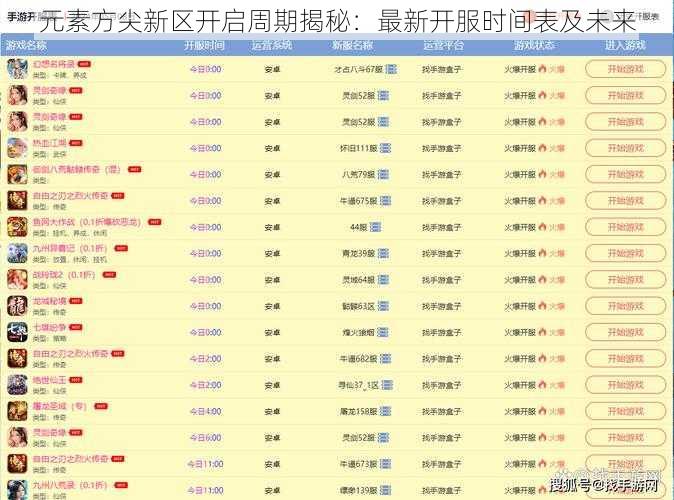Image resolution: width=674 pixels, height=500 pixels.
Task: Click the game icon in the 屠龙158服 row
Action: pos(17,411)
